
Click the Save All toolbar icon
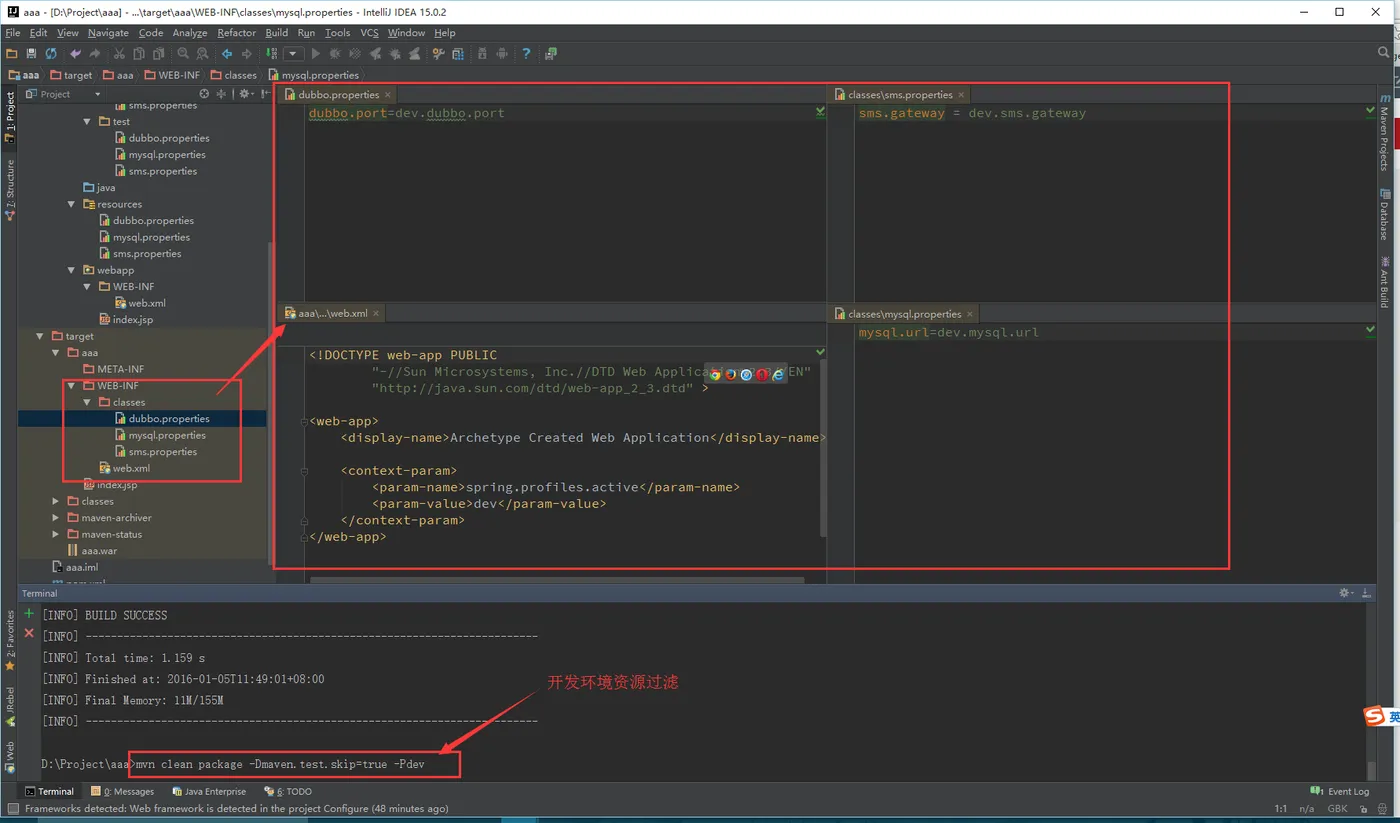31,54
